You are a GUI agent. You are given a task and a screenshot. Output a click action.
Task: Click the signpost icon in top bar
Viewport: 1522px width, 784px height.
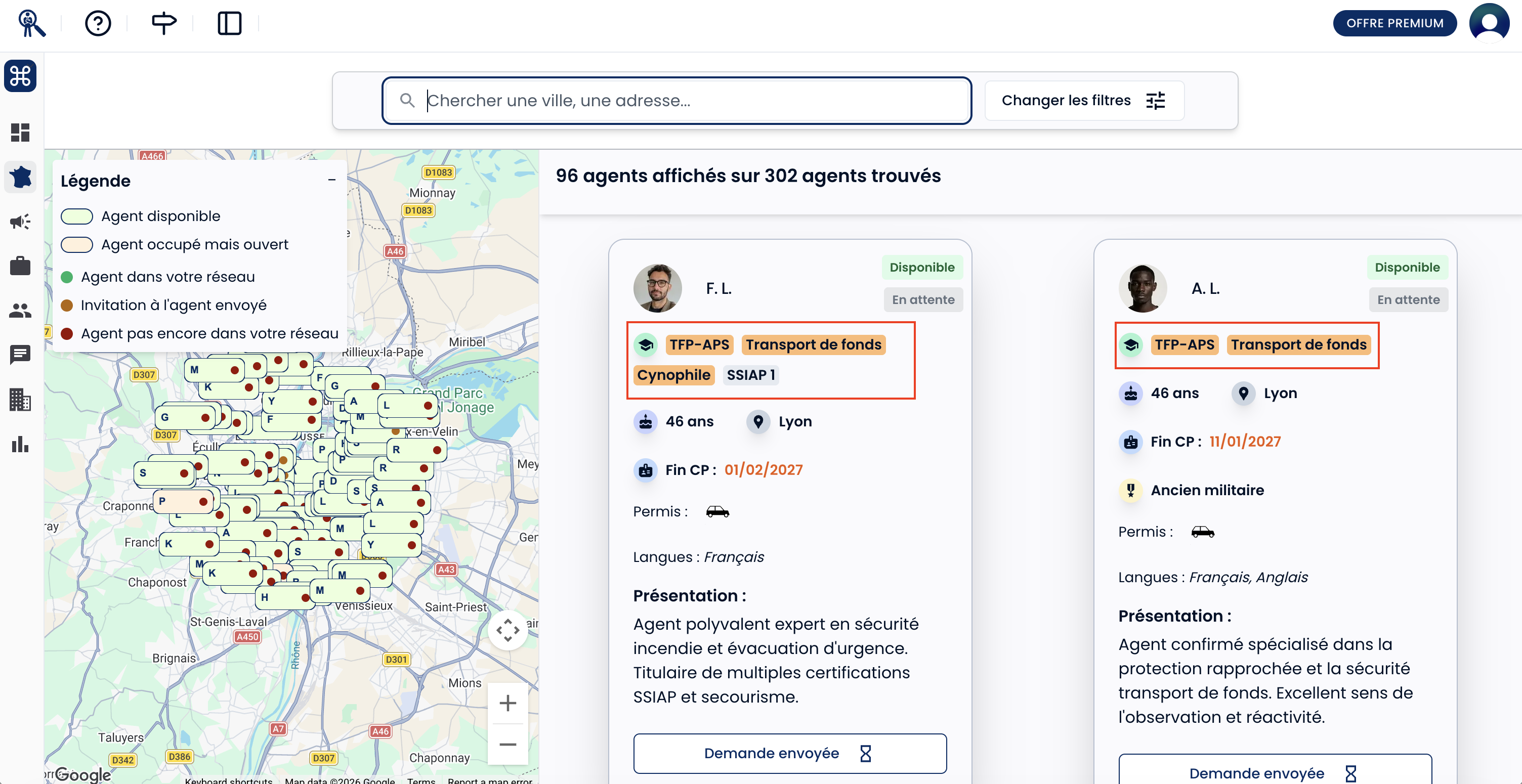[163, 24]
